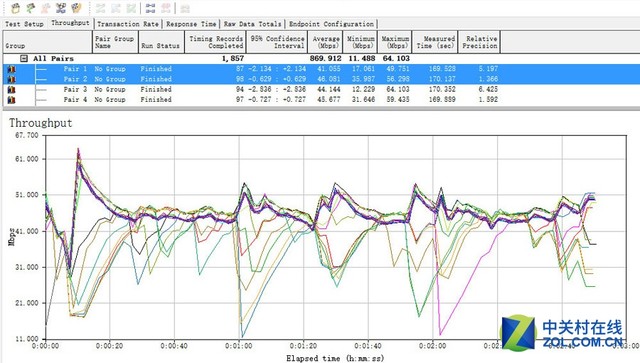Click the faded pink third toolbar icon
The height and width of the screenshot is (363, 640).
click(46, 8)
